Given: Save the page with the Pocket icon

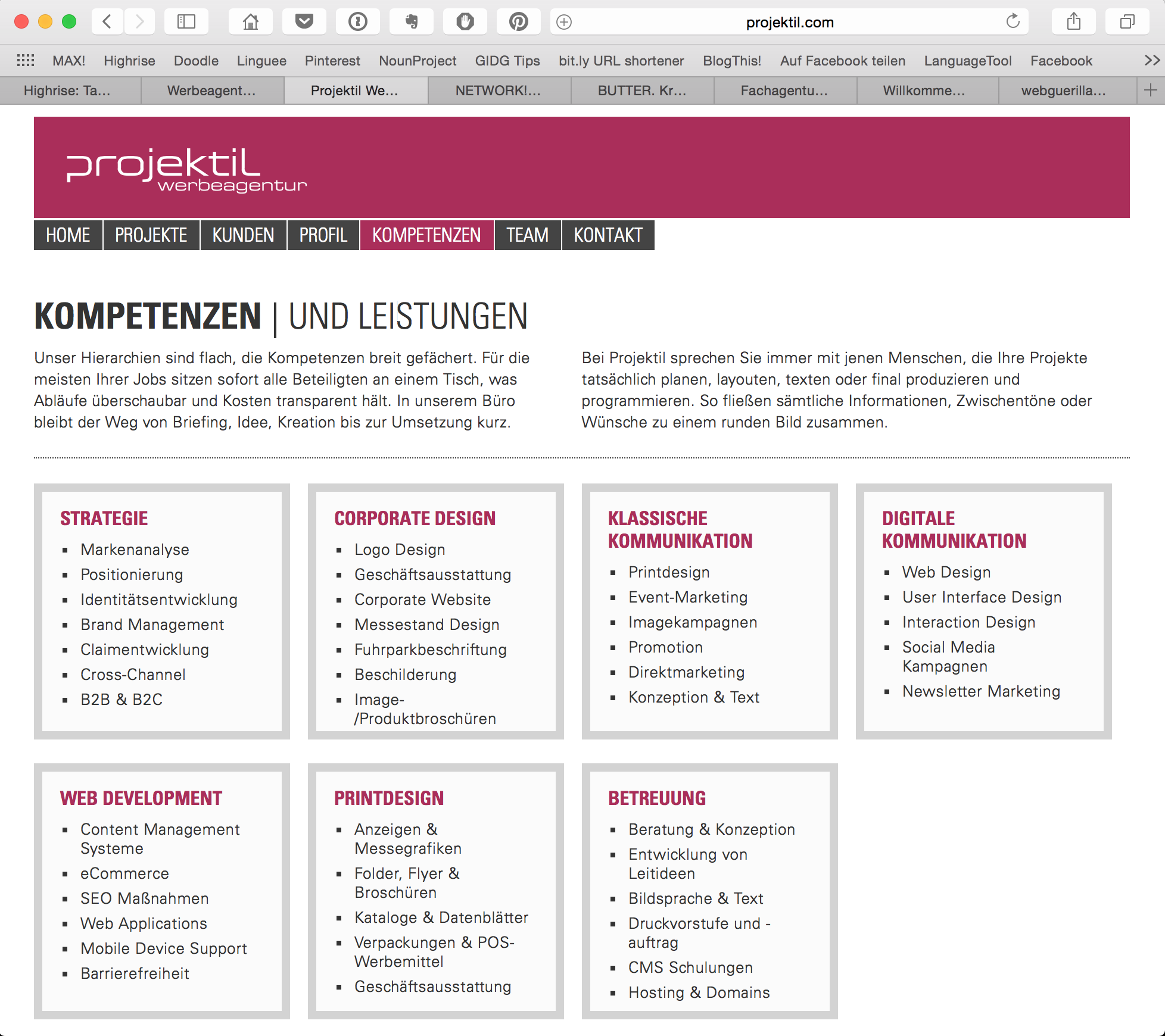Looking at the screenshot, I should [x=304, y=22].
